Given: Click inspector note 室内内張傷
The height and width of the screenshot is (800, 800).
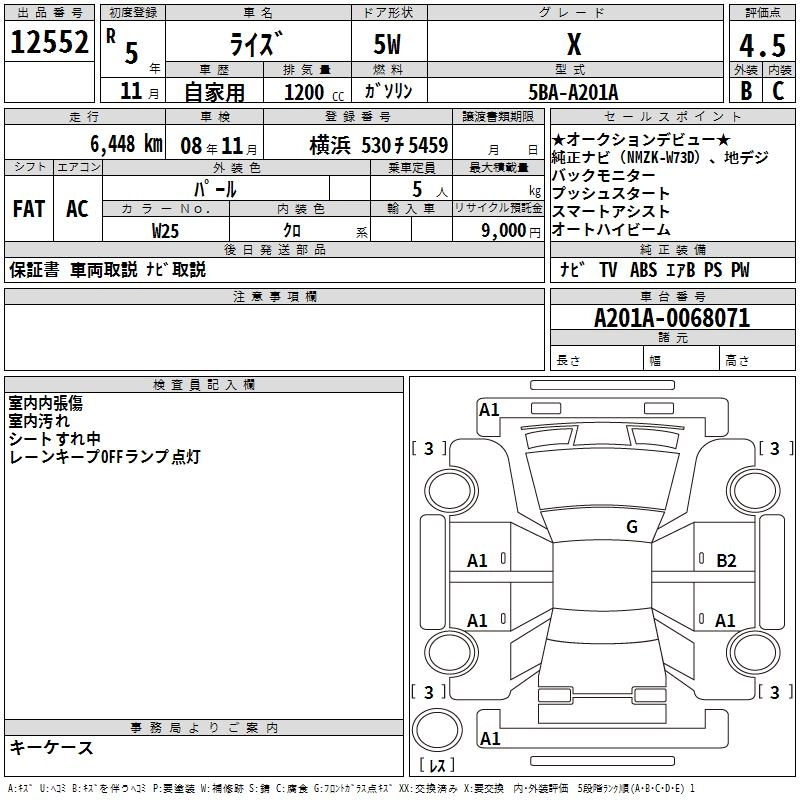Looking at the screenshot, I should coord(46,403).
